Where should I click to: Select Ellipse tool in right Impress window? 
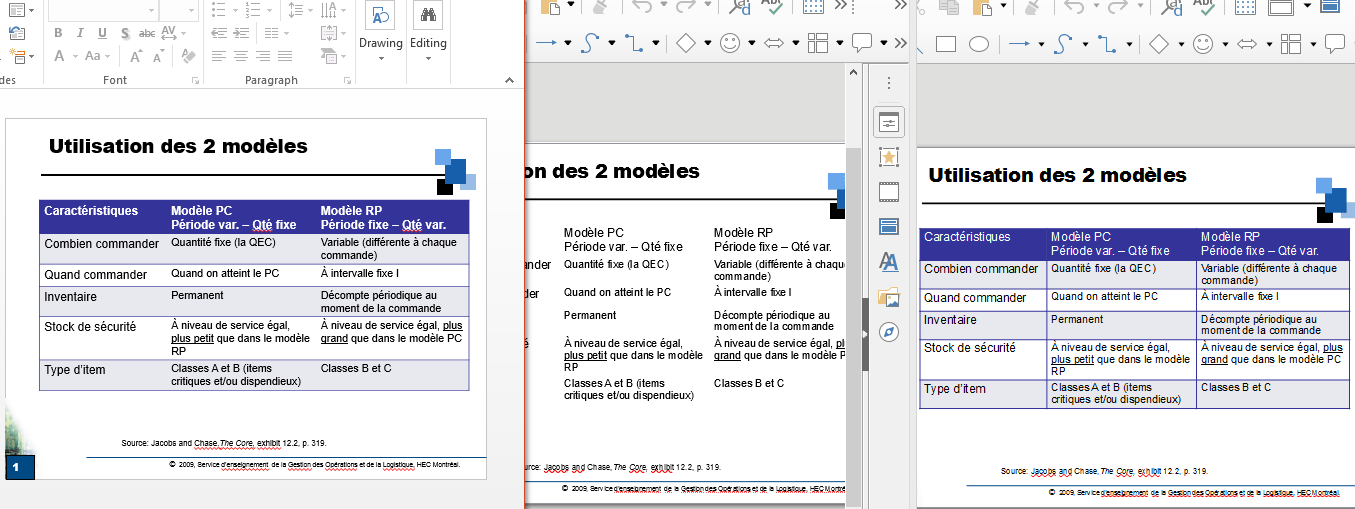tap(979, 43)
